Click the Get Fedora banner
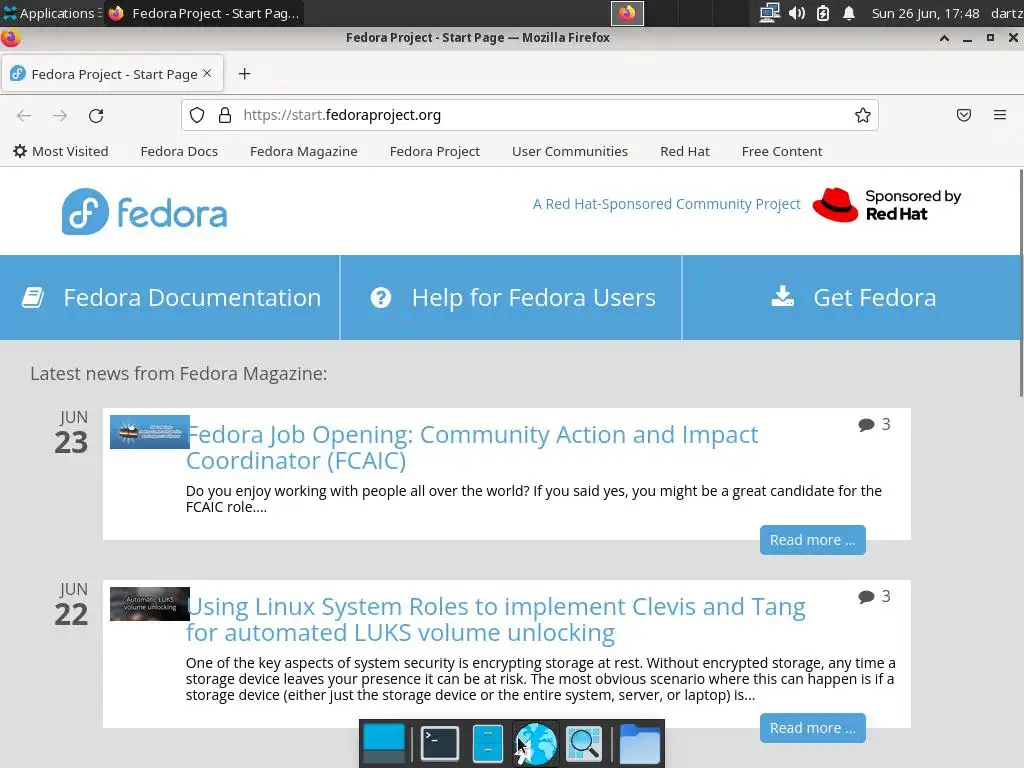1024x768 pixels. (853, 298)
